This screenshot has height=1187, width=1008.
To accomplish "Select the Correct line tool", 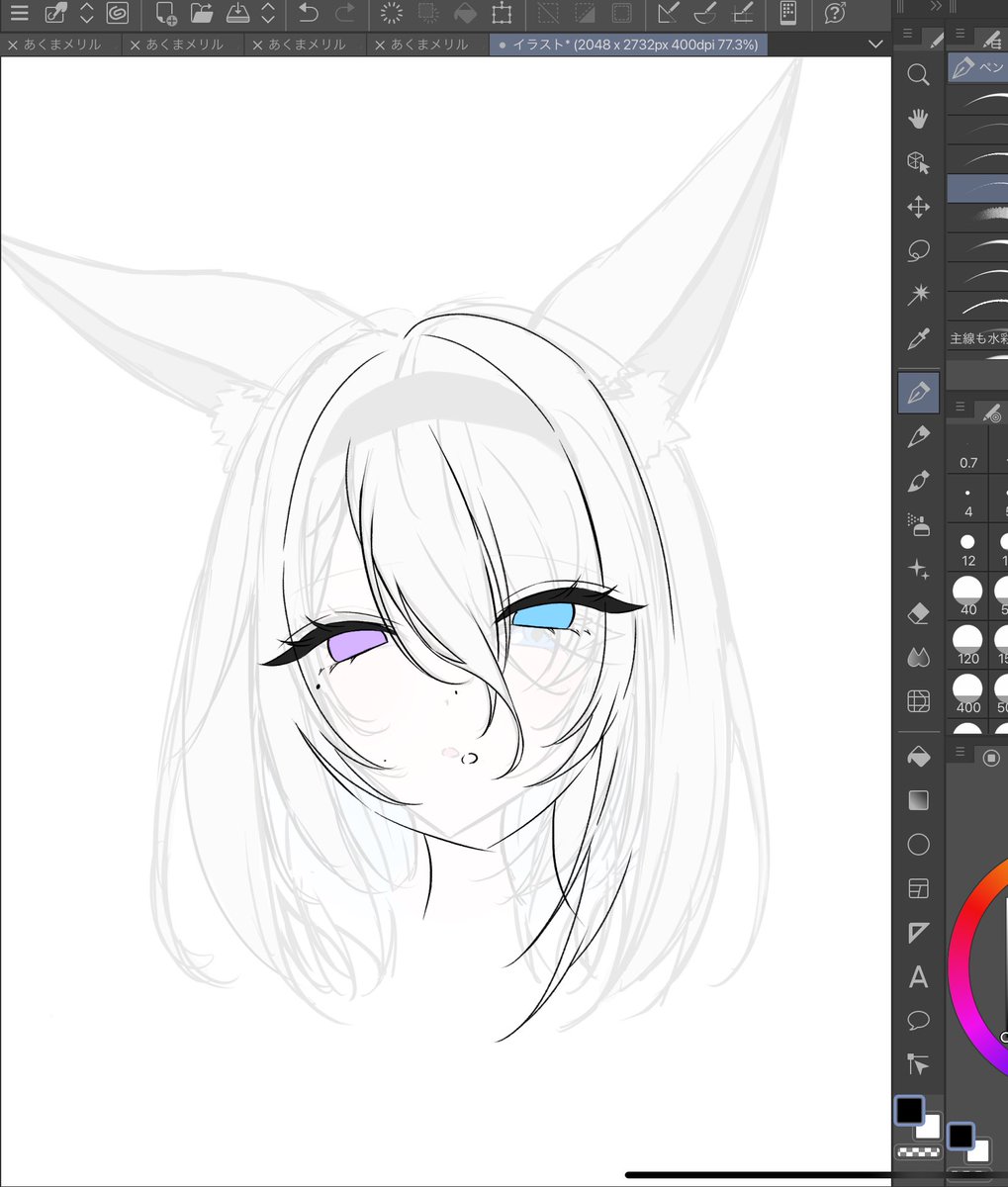I will [918, 1065].
